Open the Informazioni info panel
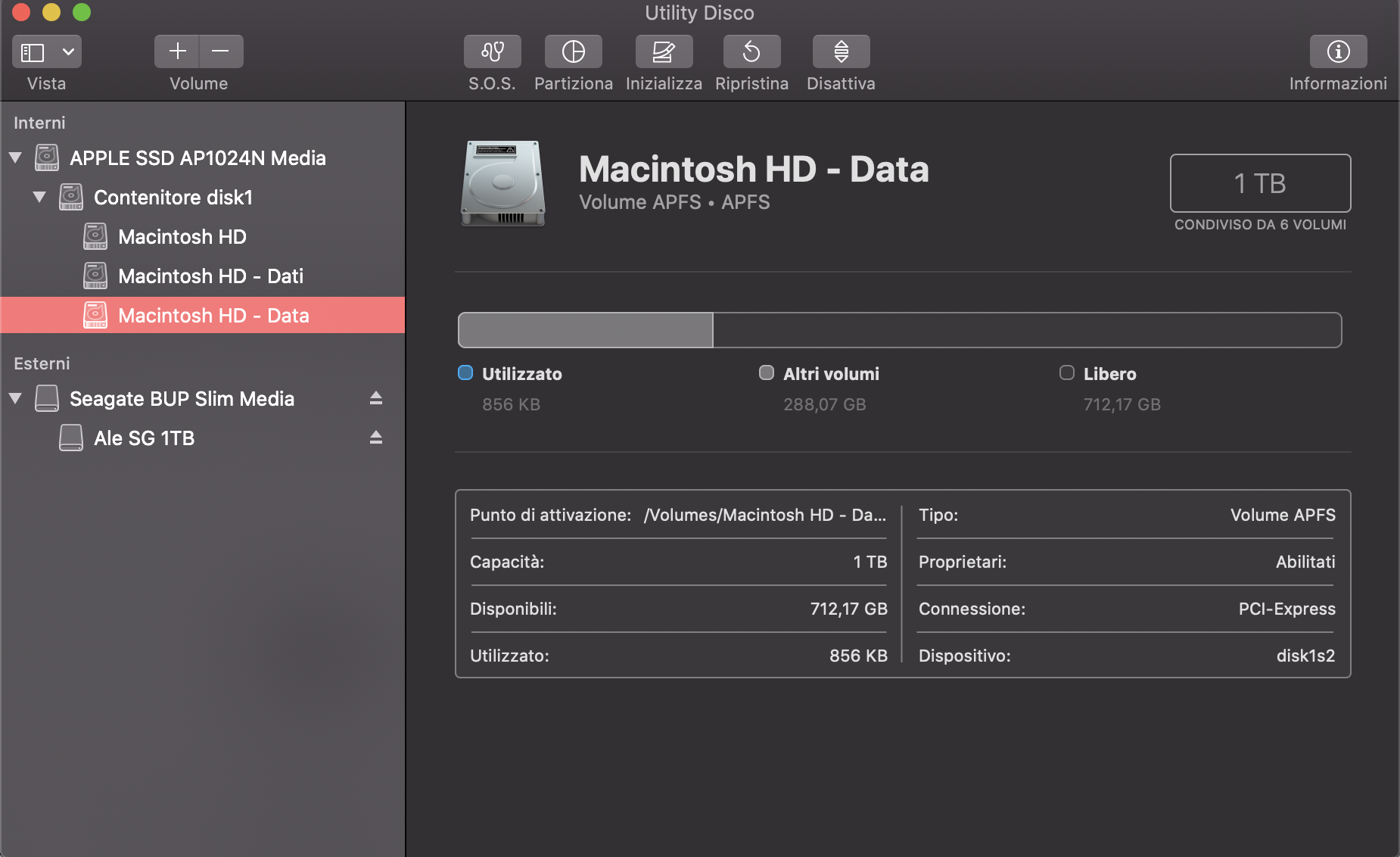The width and height of the screenshot is (1400, 857). pos(1337,52)
